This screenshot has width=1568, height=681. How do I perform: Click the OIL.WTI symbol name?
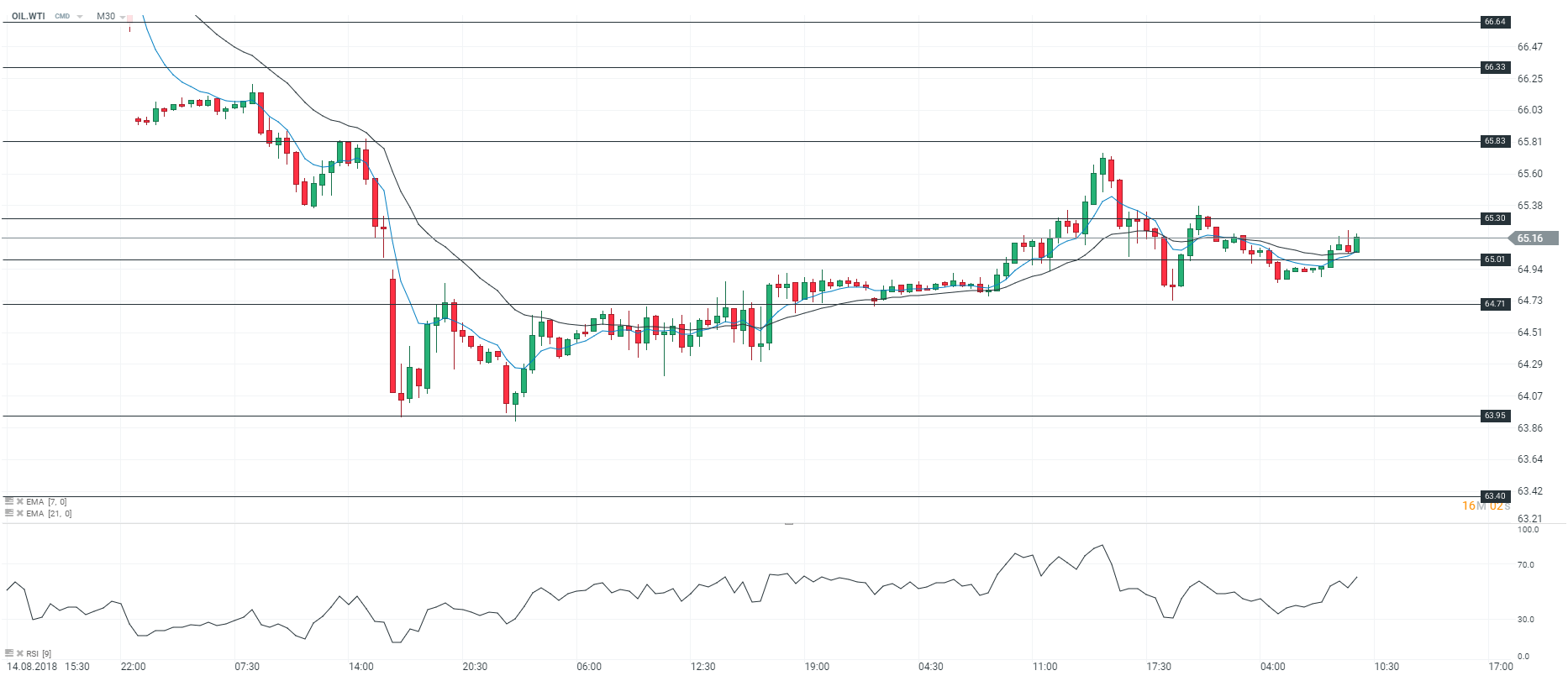(29, 17)
